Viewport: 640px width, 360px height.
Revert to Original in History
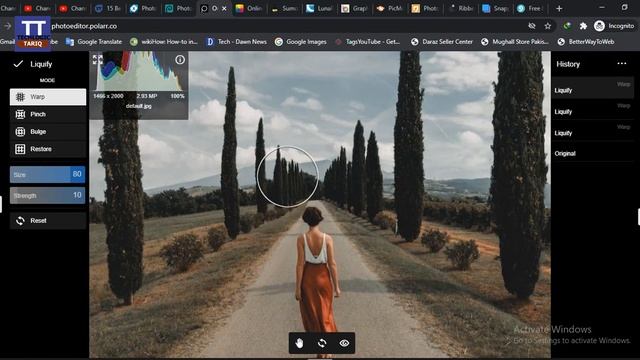coord(593,153)
